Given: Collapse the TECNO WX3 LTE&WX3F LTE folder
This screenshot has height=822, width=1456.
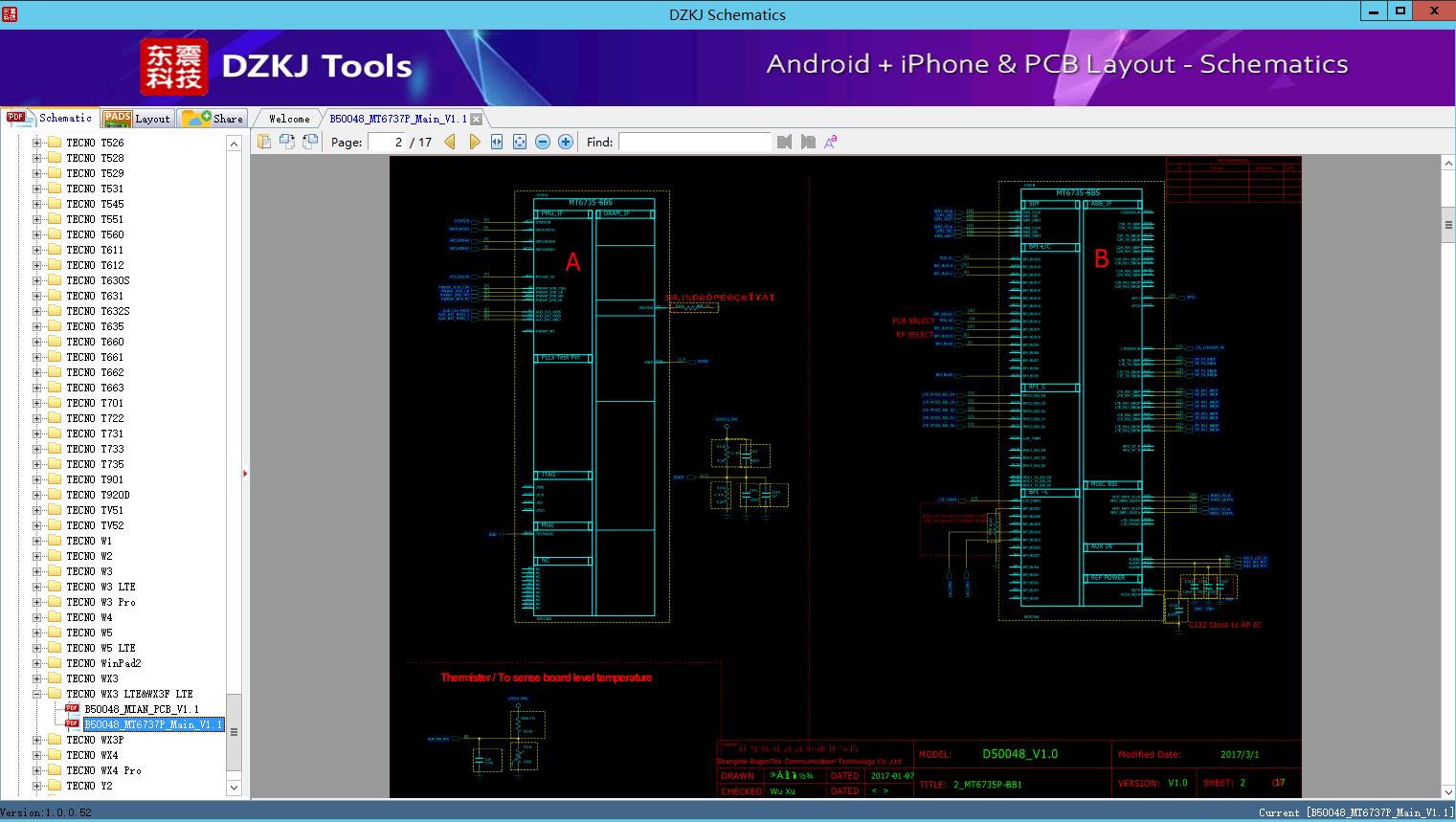Looking at the screenshot, I should [x=37, y=694].
